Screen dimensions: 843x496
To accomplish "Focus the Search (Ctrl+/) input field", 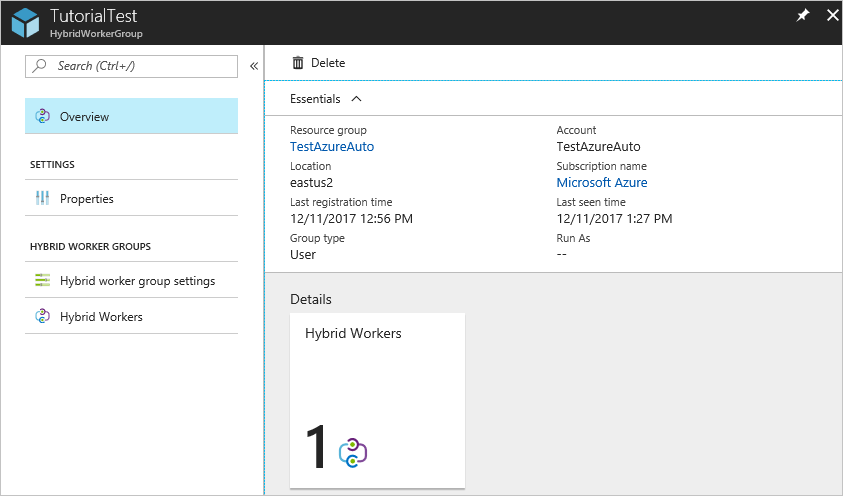I will click(140, 66).
